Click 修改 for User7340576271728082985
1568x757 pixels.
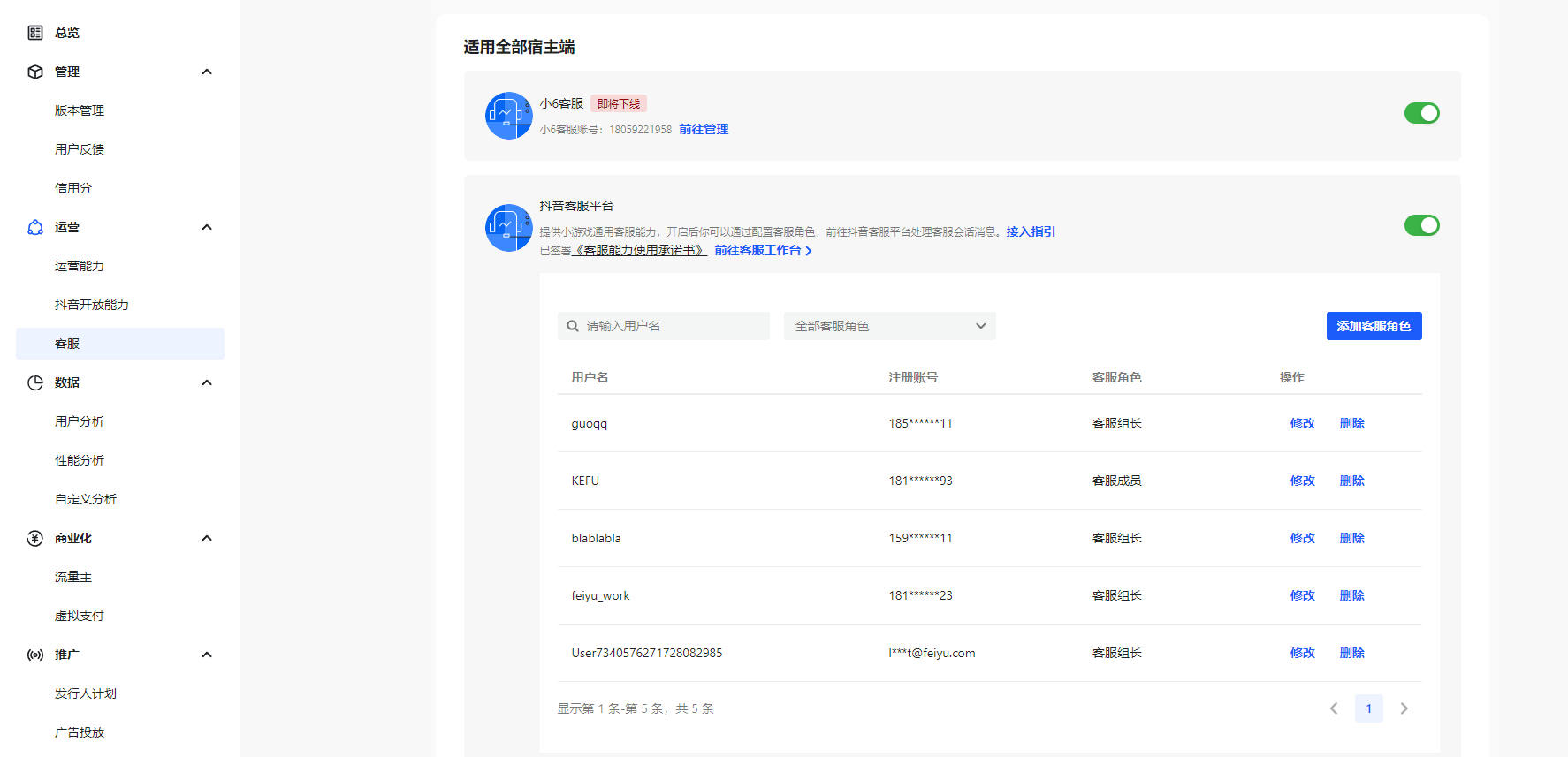1303,653
